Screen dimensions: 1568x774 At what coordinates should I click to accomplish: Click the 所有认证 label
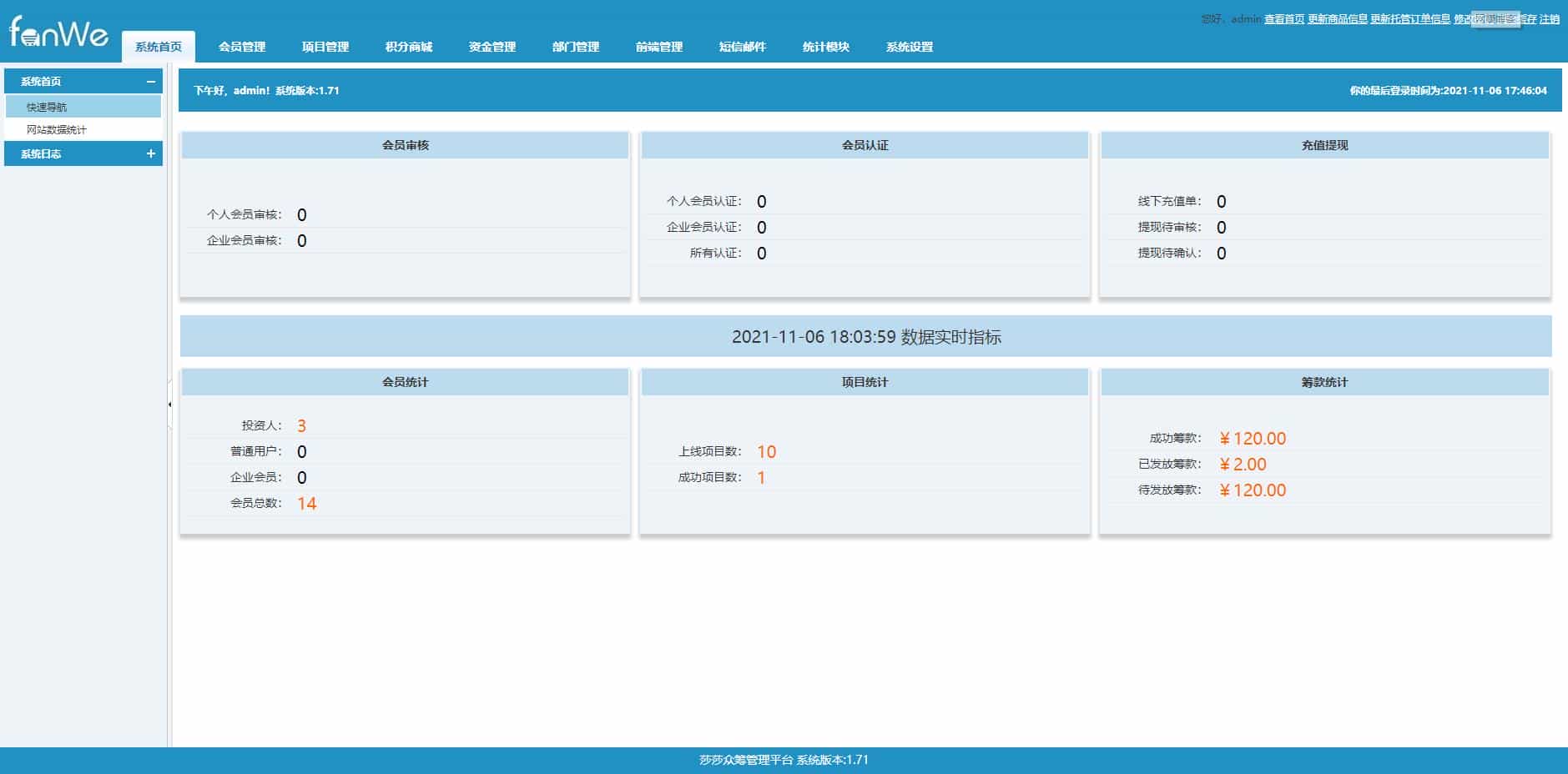(716, 254)
